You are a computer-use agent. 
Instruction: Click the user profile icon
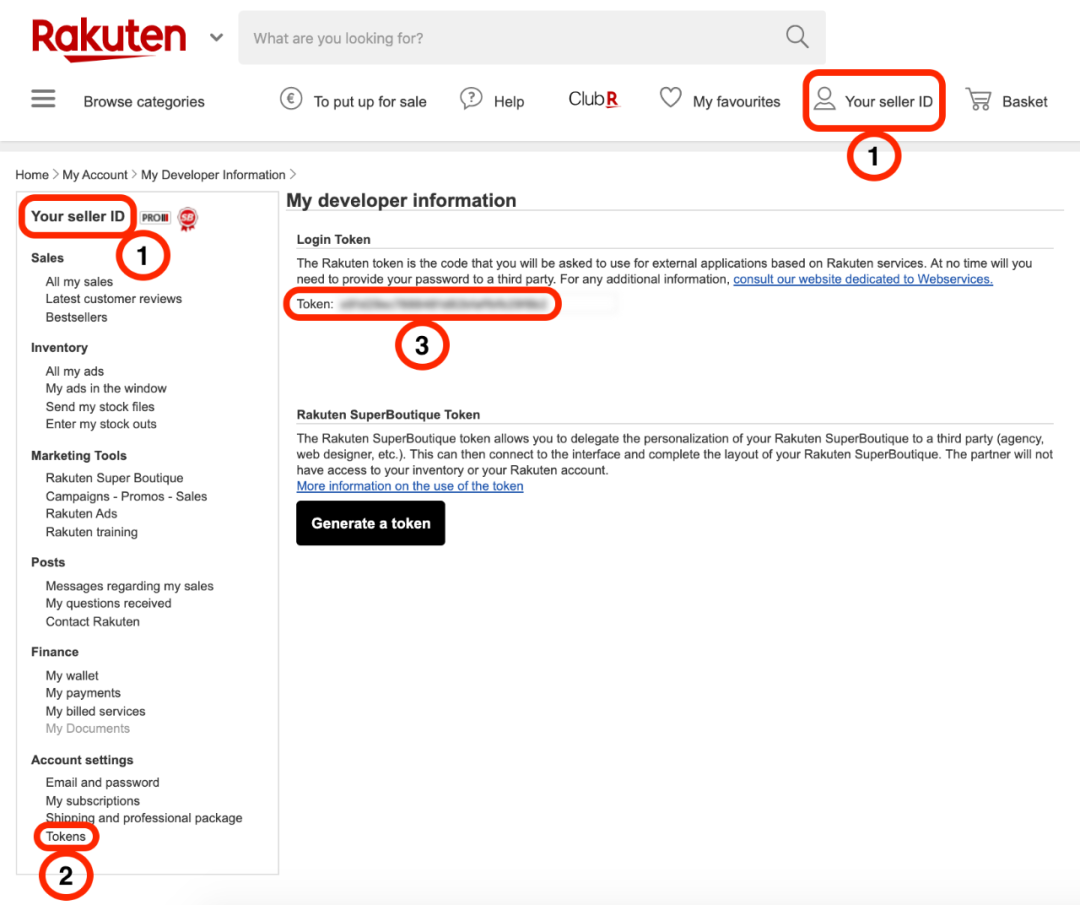coord(824,98)
